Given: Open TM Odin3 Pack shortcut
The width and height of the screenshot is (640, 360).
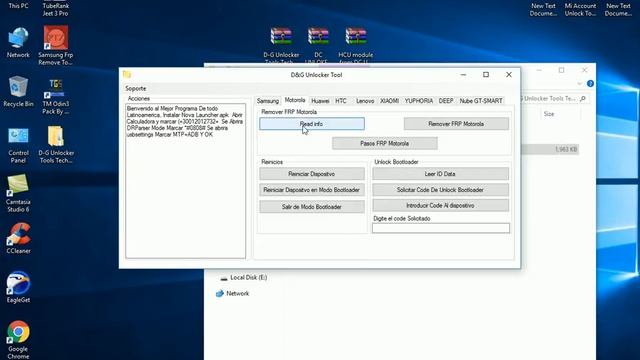Looking at the screenshot, I should [56, 96].
